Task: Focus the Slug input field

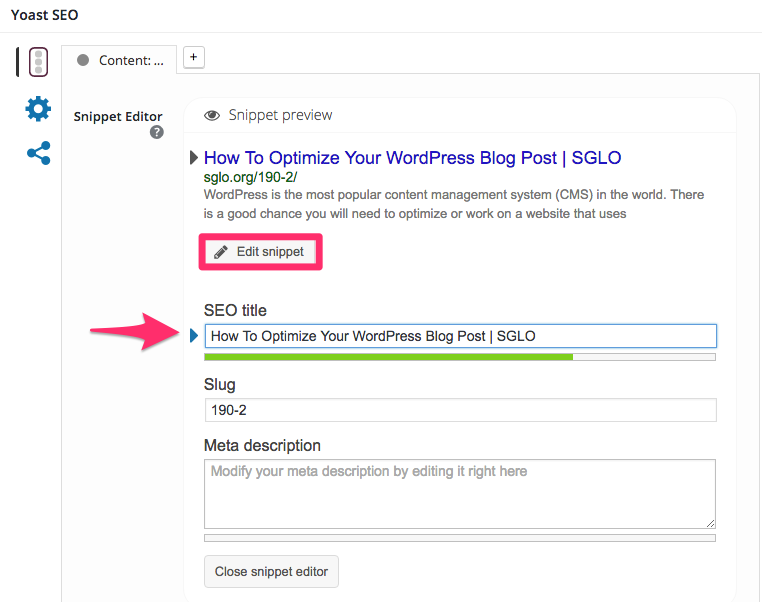Action: click(x=460, y=410)
